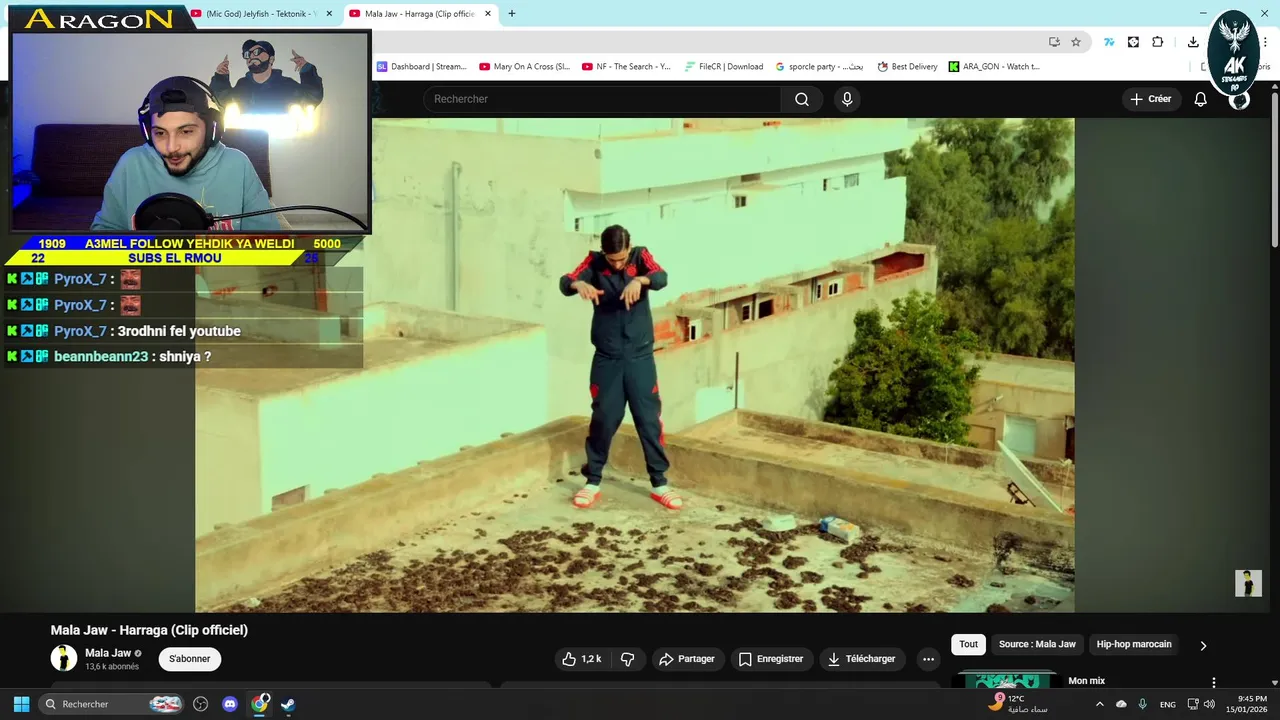
Task: Click the page vertical scrollbar
Action: click(1274, 170)
